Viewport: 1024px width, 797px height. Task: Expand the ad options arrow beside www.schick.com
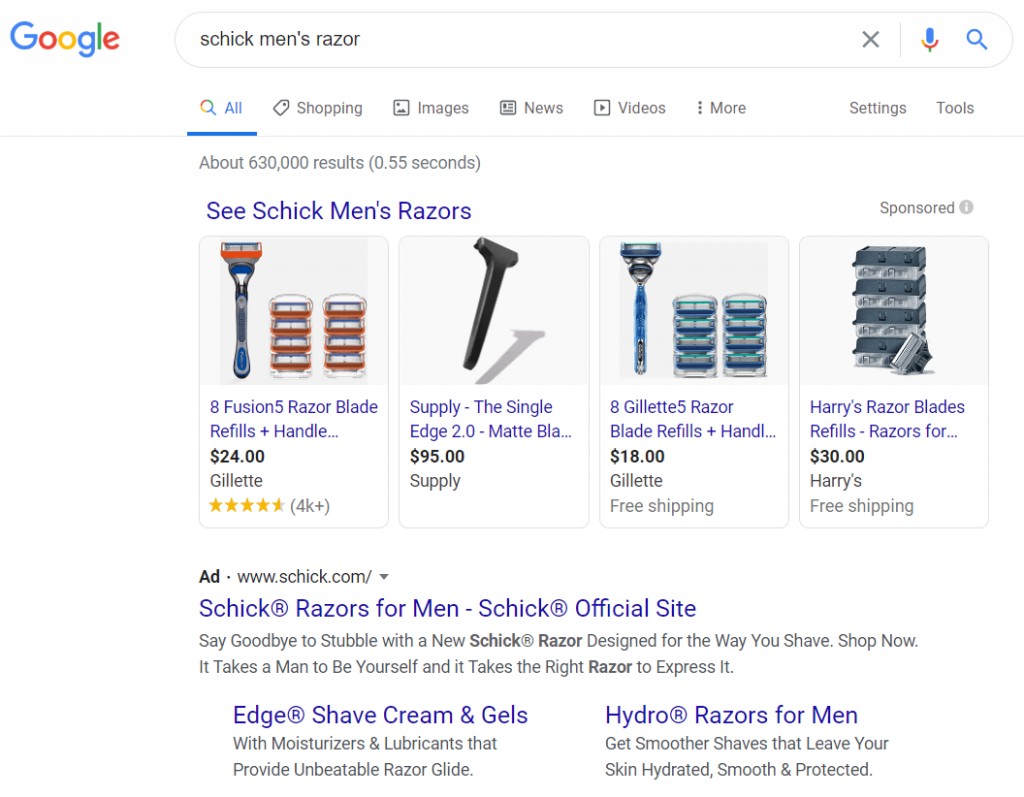click(x=384, y=577)
